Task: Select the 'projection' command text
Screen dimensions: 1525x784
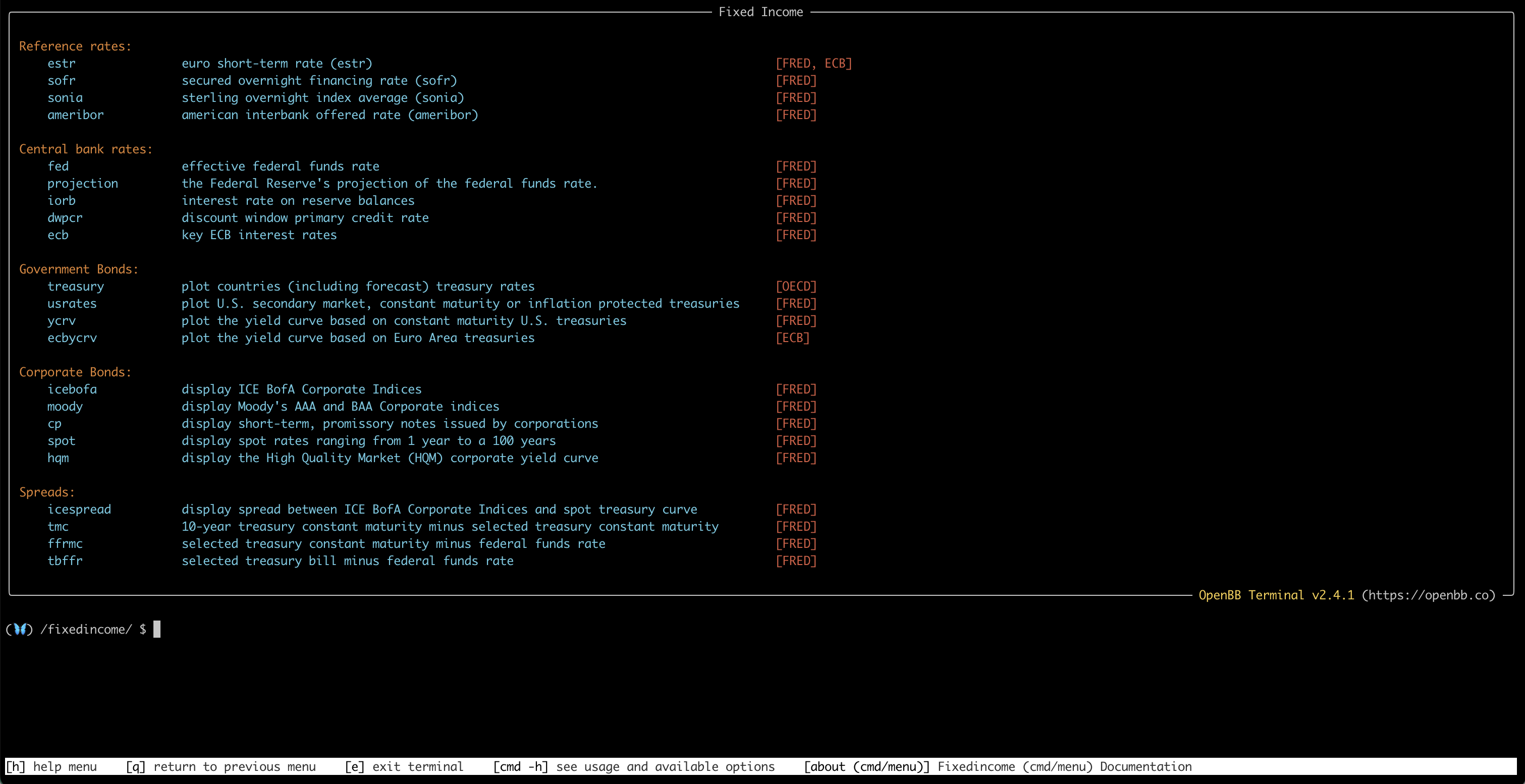Action: coord(83,184)
